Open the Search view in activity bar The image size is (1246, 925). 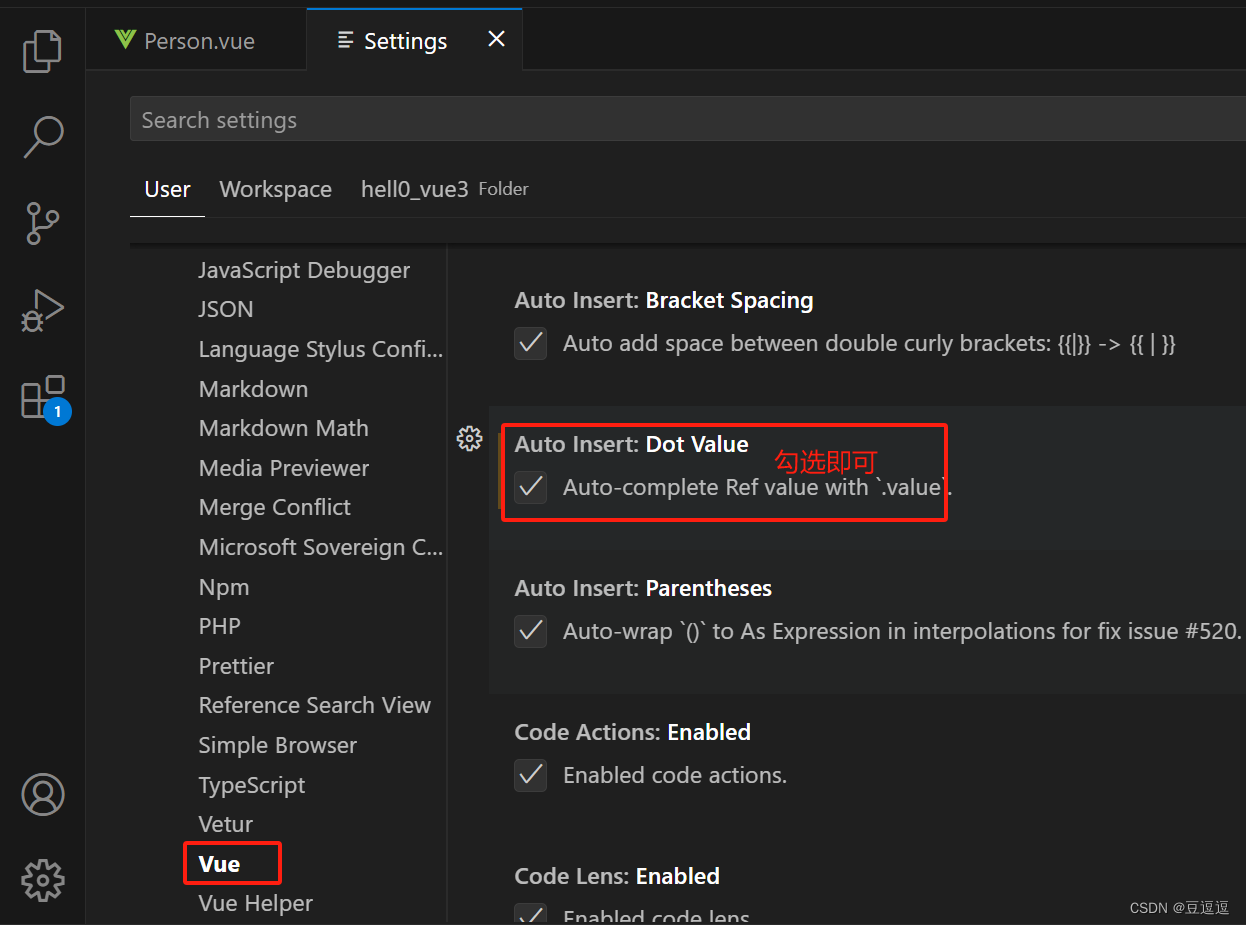click(x=43, y=137)
